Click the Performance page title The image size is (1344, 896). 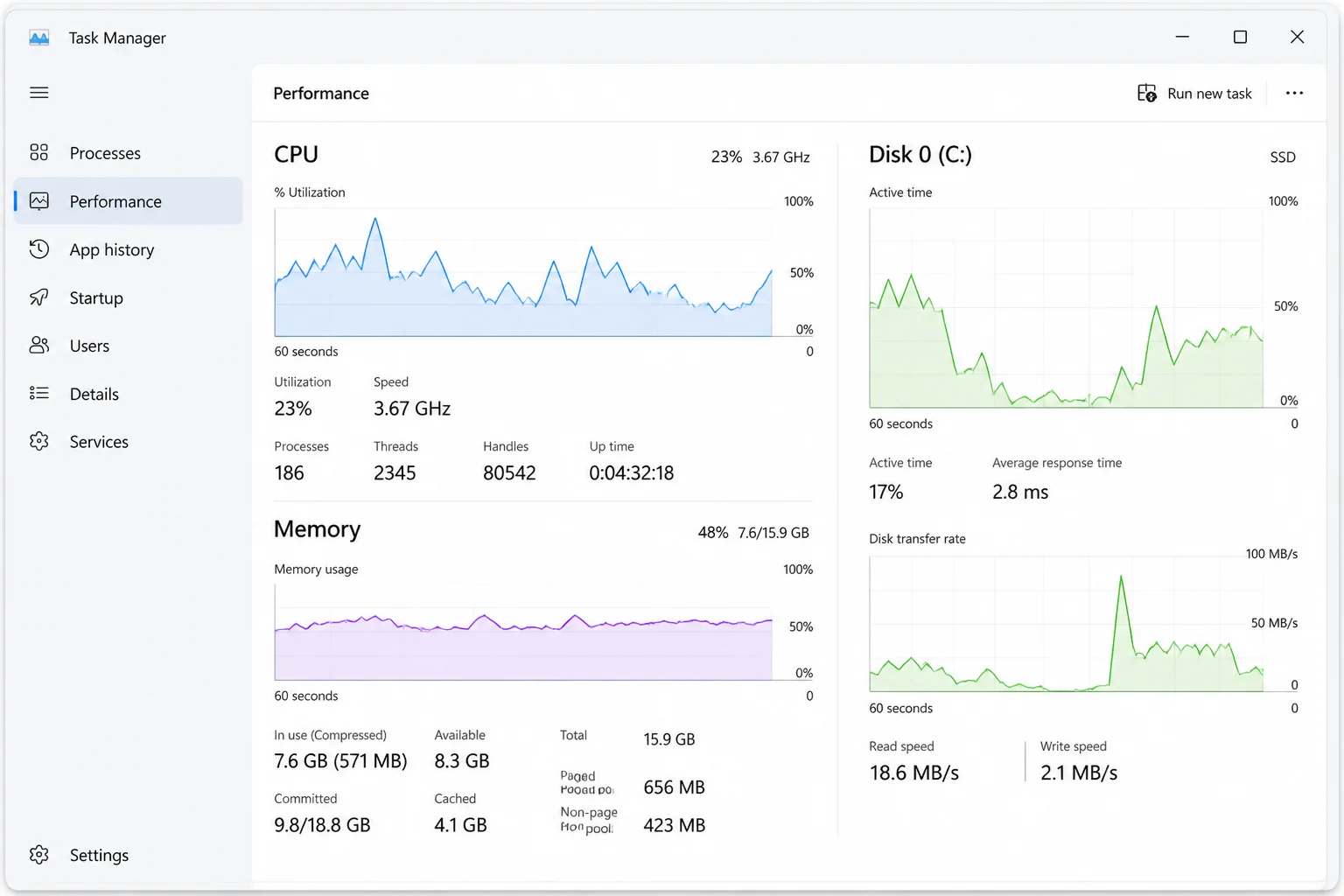[x=321, y=94]
